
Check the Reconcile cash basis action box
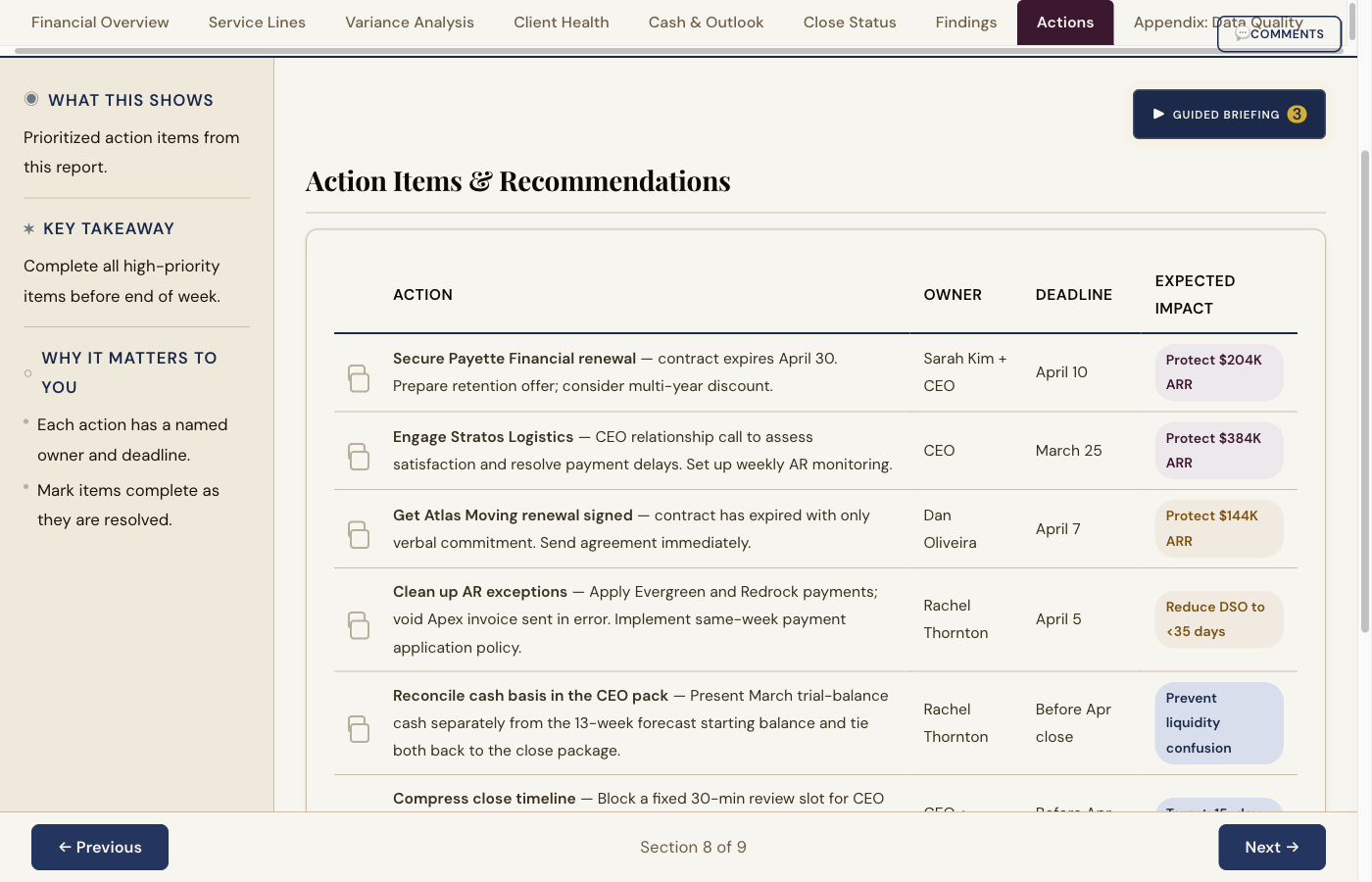(359, 728)
